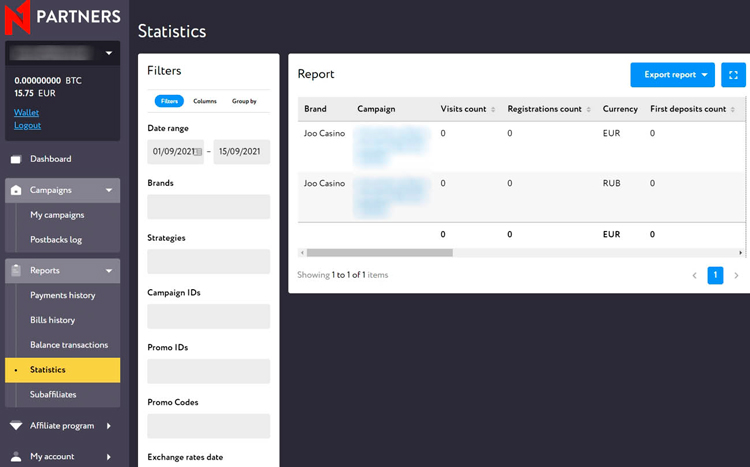
Task: Select Statistics in the sidebar
Action: (63, 370)
